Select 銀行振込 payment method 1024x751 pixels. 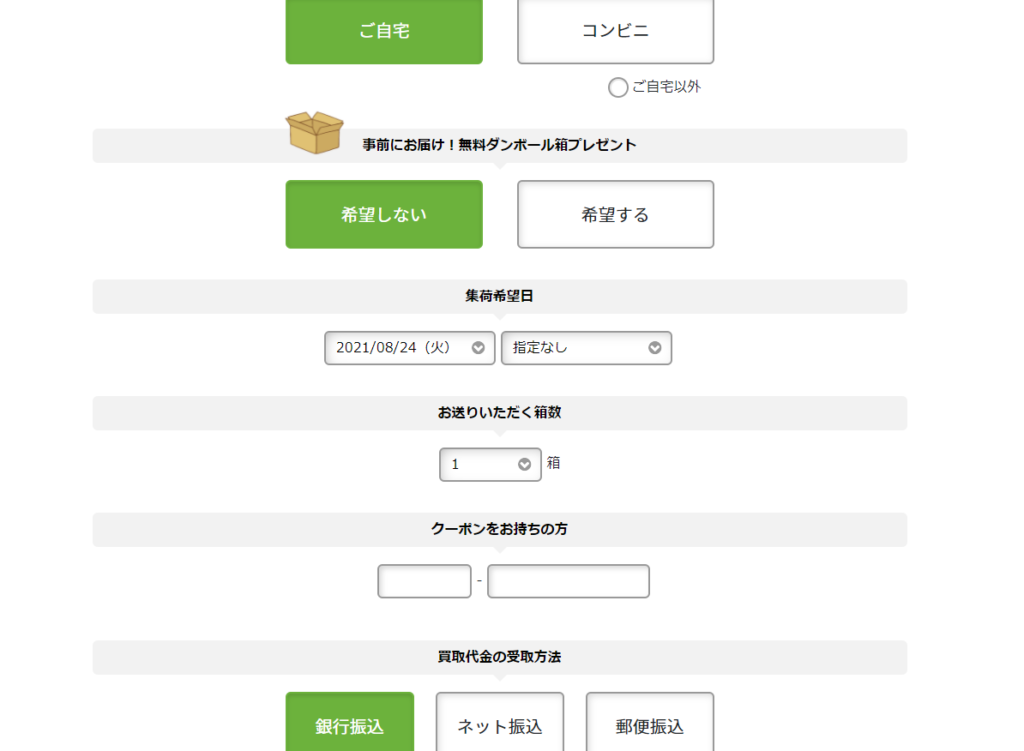coord(349,724)
